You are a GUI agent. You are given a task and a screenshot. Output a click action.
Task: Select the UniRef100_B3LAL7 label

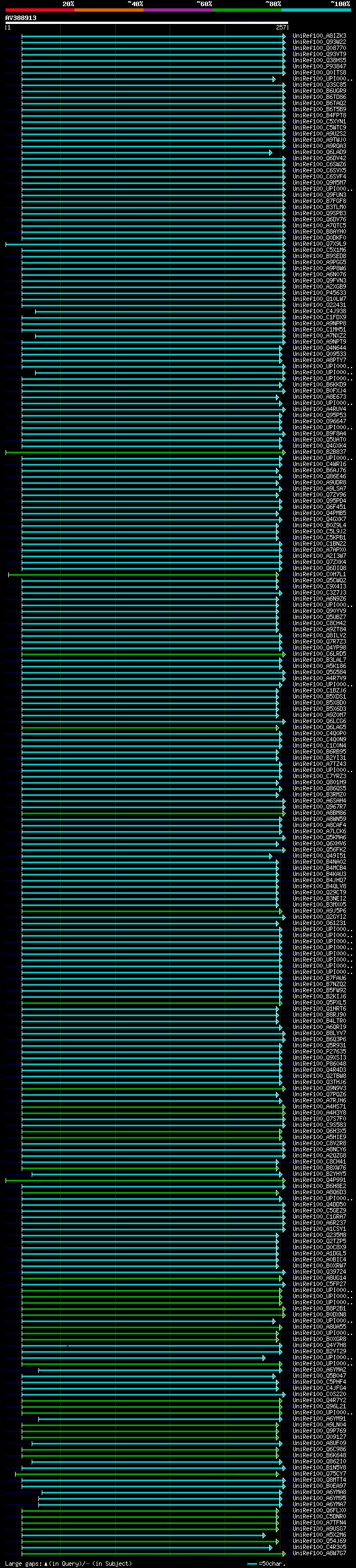[319, 660]
